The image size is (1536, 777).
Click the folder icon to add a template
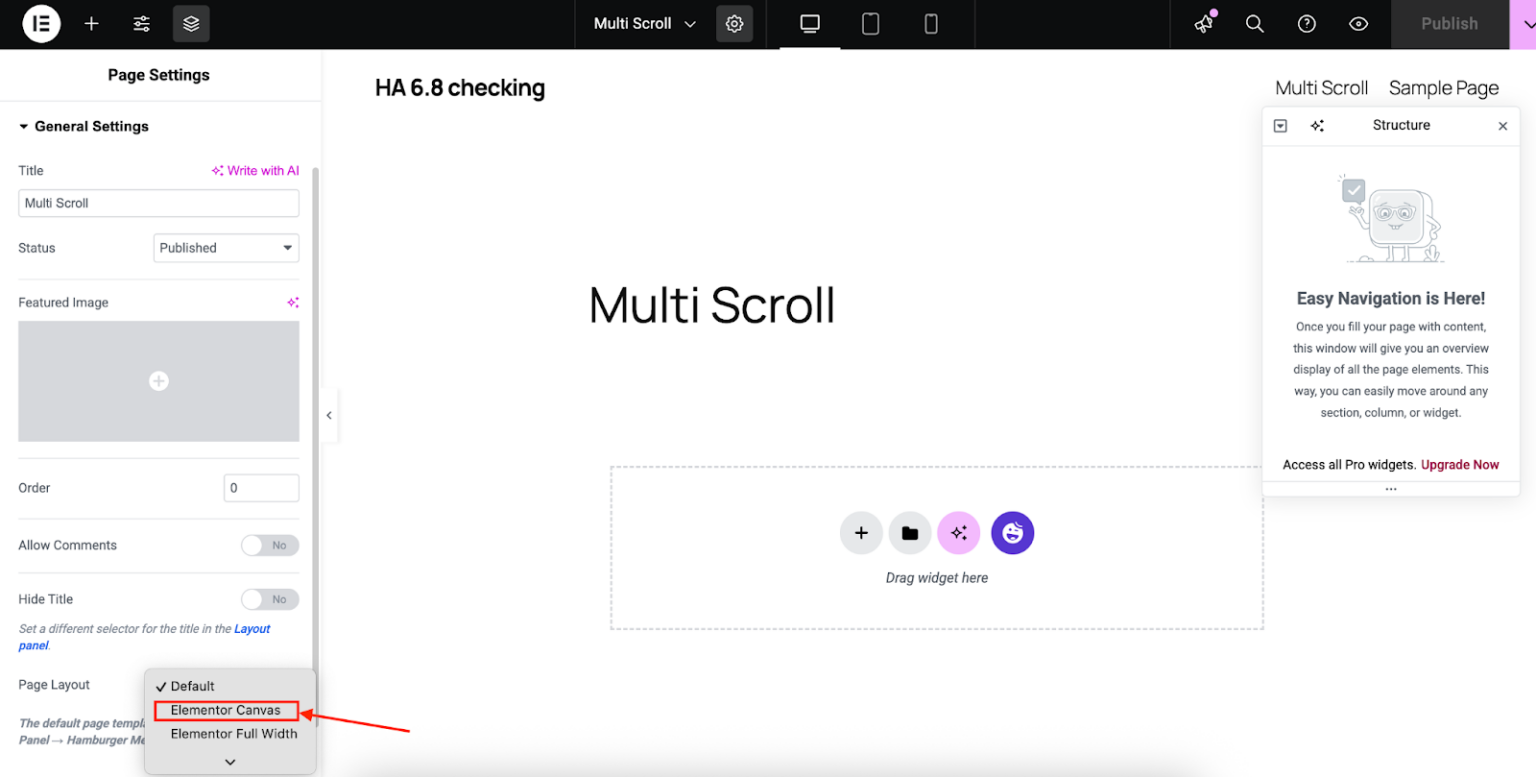point(909,533)
